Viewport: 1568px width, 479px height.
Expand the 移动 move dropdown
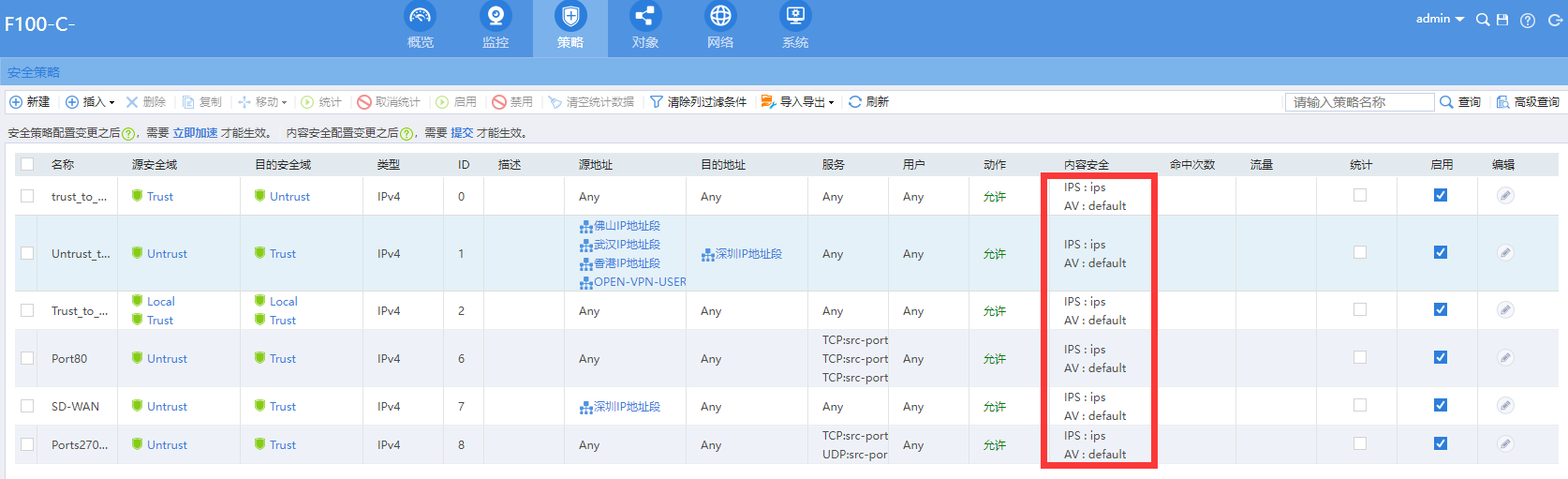262,102
